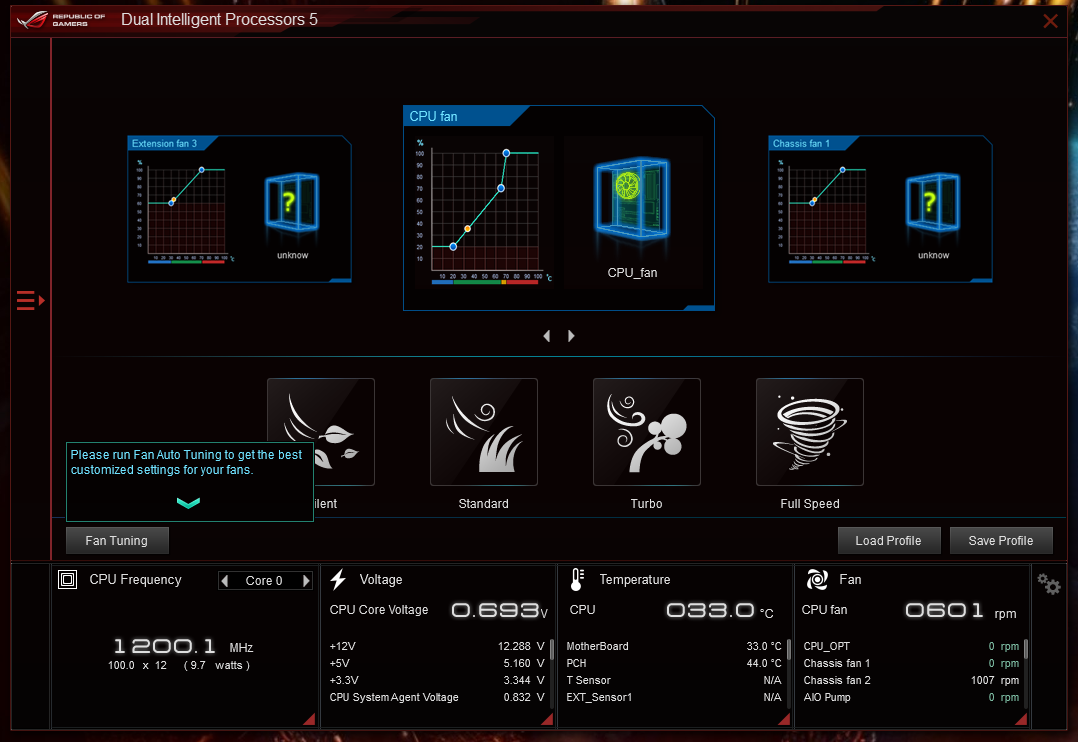
Task: Expand the CPU Frequency panel corner triangle
Action: tap(309, 719)
